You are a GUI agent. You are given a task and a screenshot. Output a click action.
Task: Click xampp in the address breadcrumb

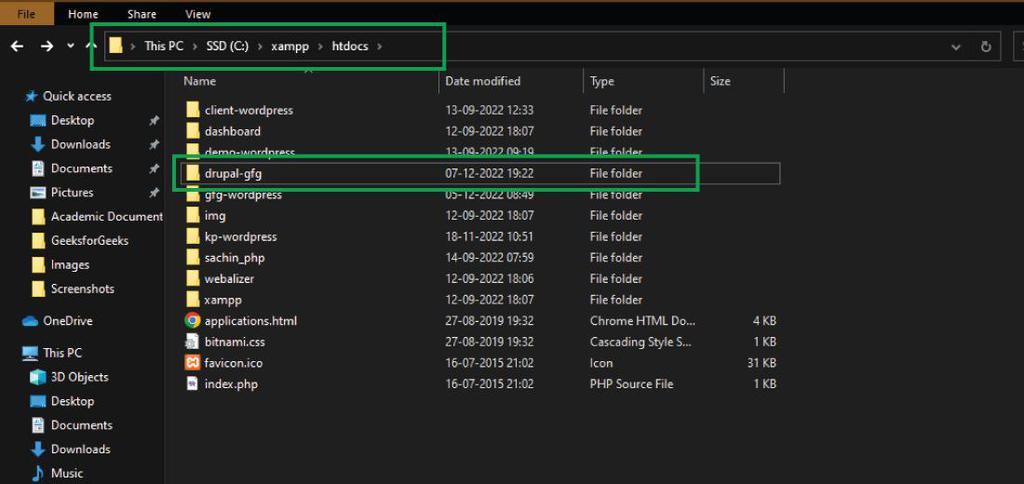290,46
